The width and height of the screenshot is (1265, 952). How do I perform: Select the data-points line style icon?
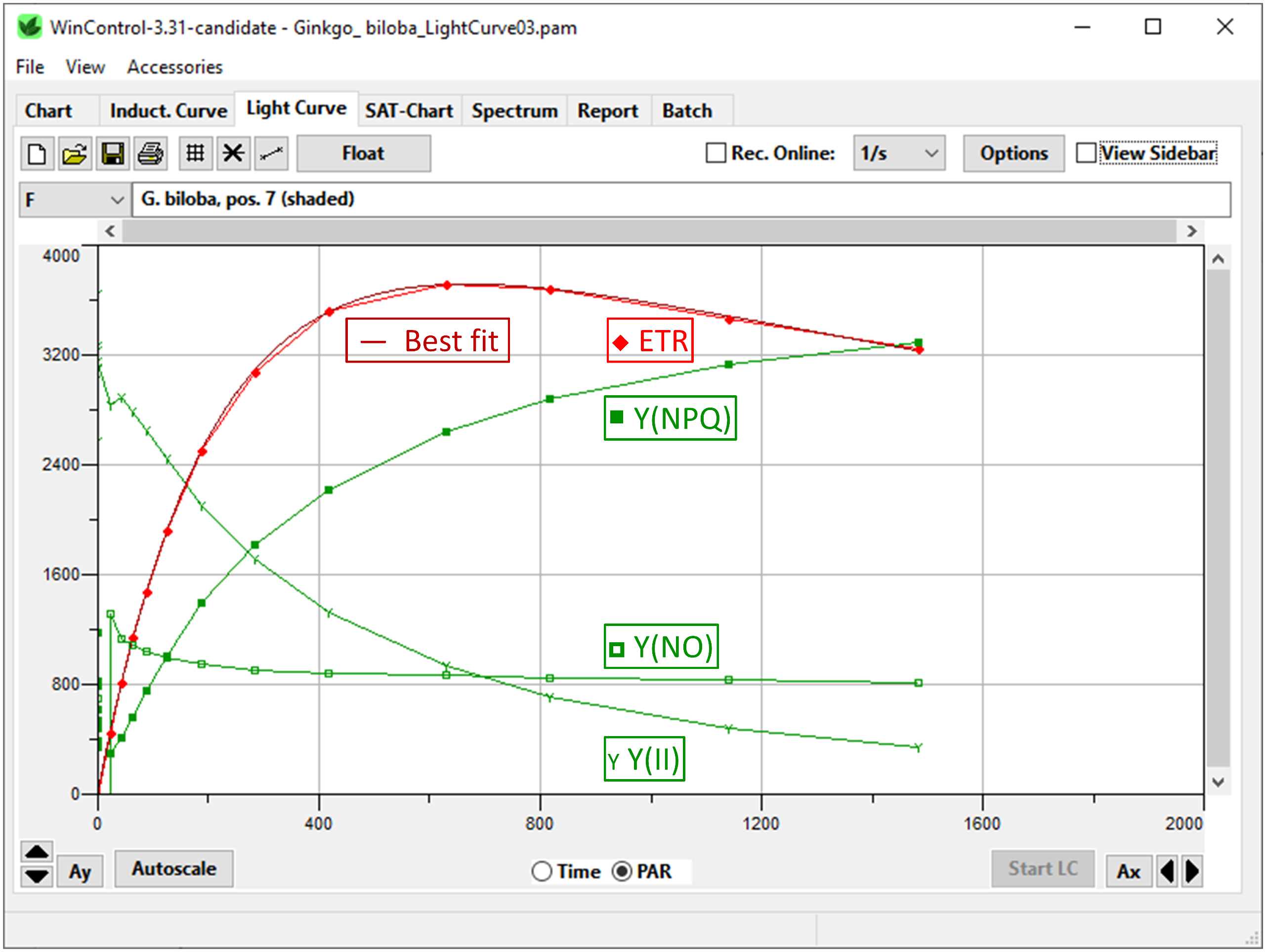coord(270,153)
